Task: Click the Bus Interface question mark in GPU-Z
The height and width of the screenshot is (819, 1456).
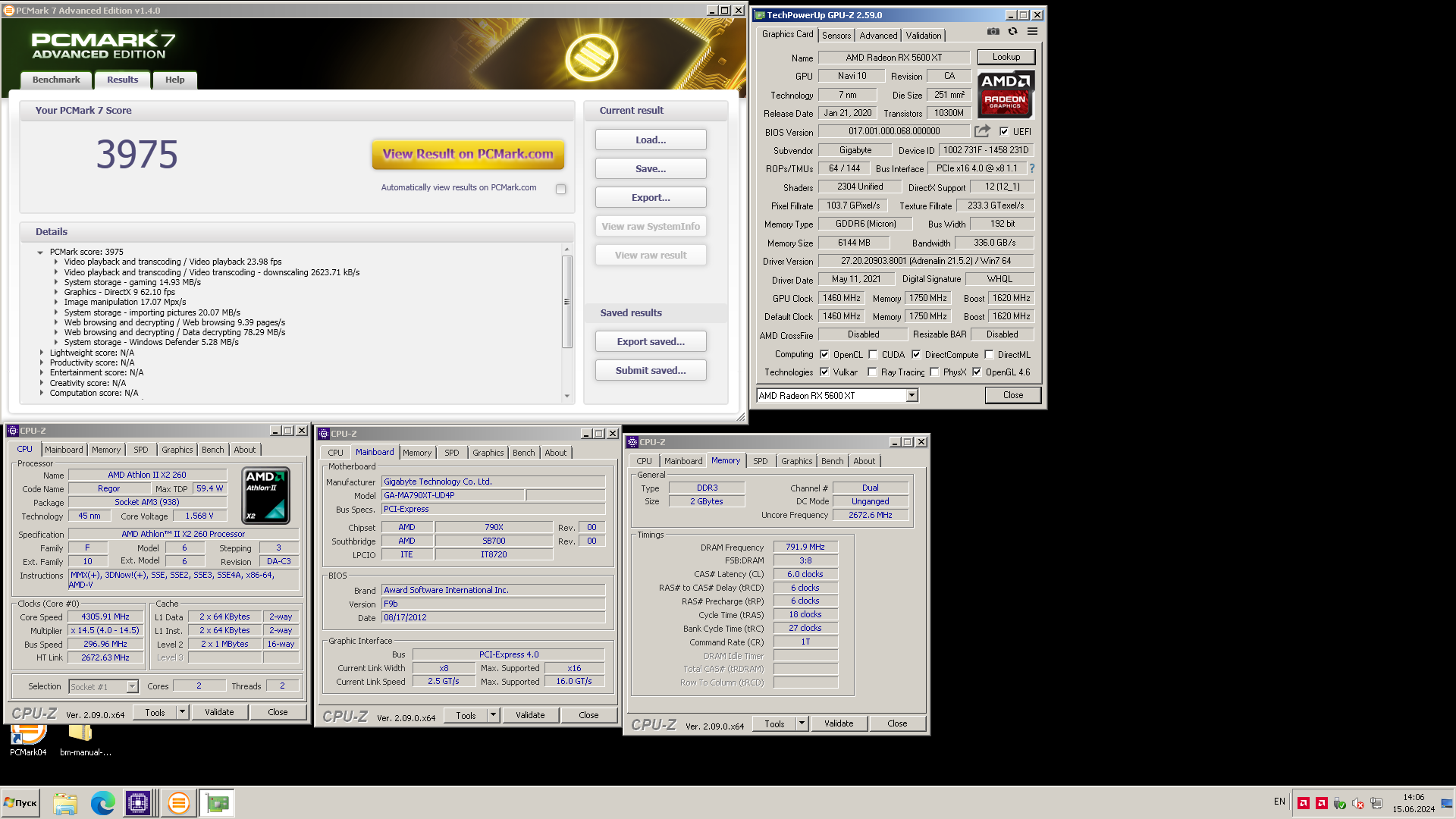Action: (1031, 168)
